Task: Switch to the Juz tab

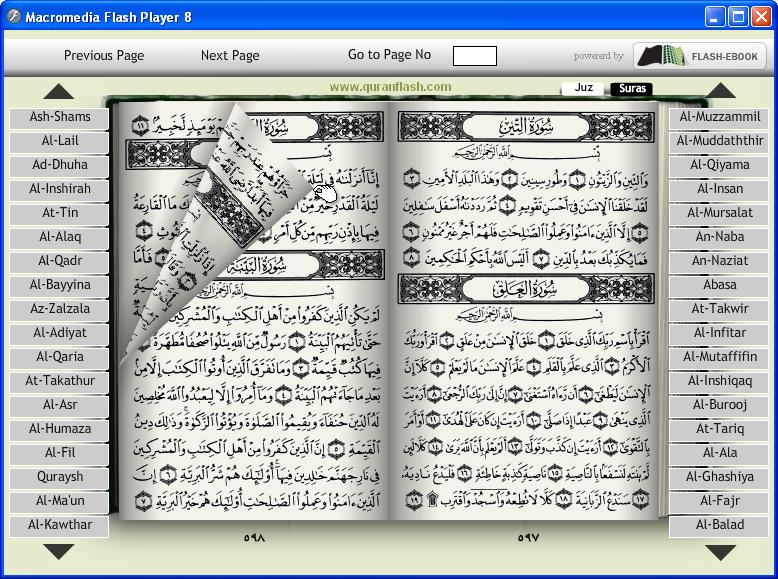Action: (584, 88)
